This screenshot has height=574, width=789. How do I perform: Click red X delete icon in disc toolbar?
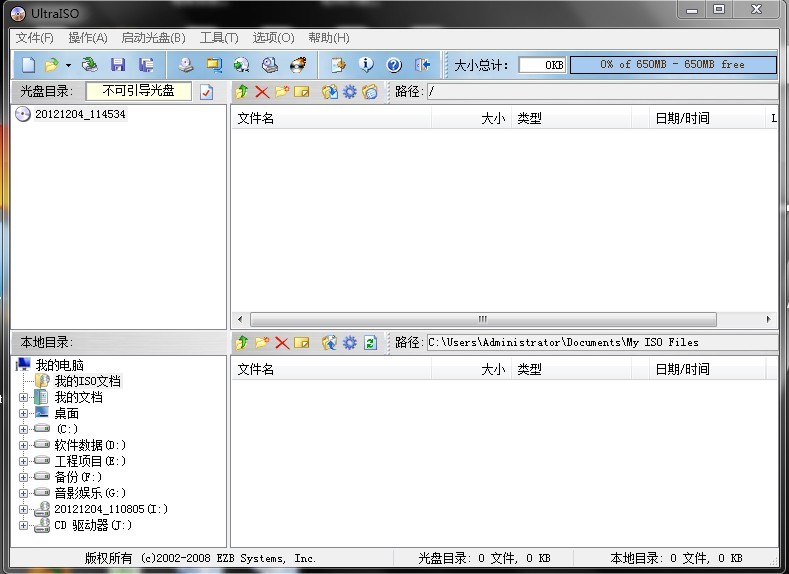262,92
